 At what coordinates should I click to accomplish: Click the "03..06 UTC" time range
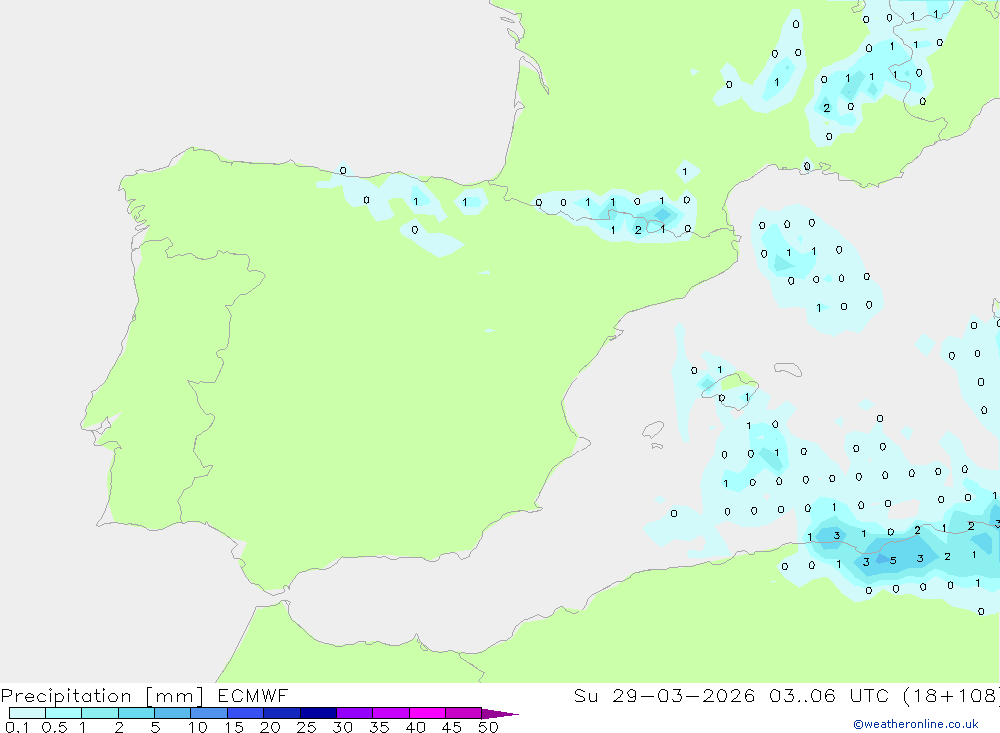tap(828, 695)
